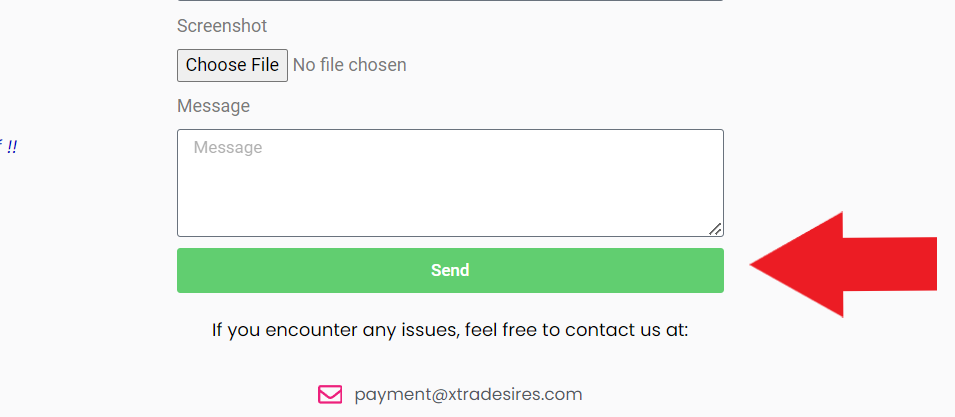The image size is (955, 417).
Task: Click the word "Send" on the button
Action: click(x=450, y=270)
